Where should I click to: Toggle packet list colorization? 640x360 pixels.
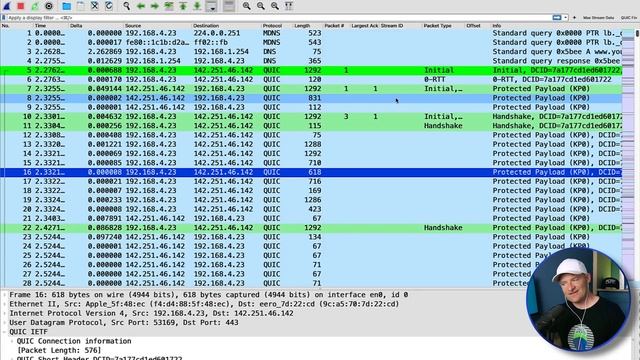click(x=229, y=6)
